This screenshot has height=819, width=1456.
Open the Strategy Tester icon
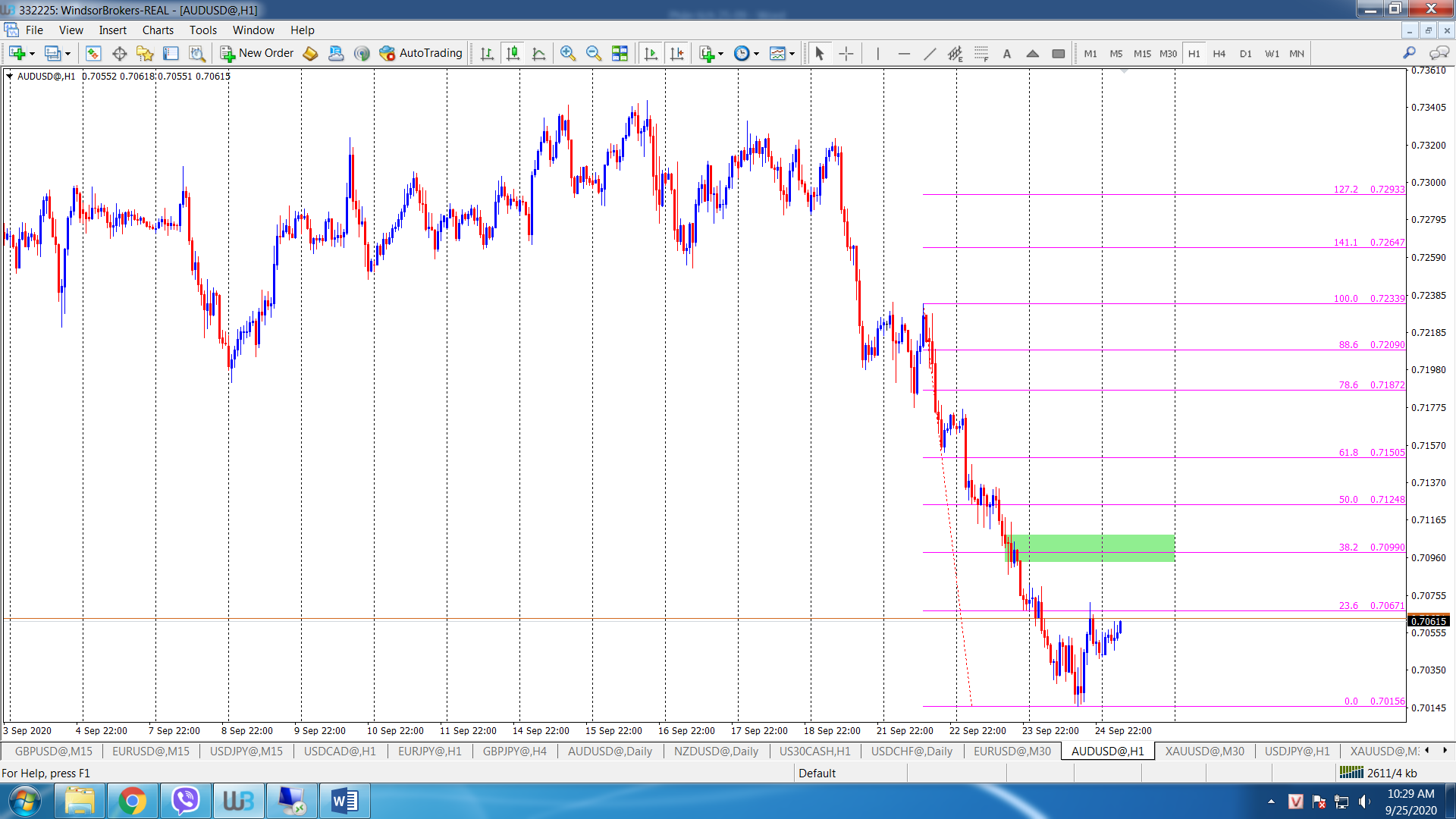(196, 53)
